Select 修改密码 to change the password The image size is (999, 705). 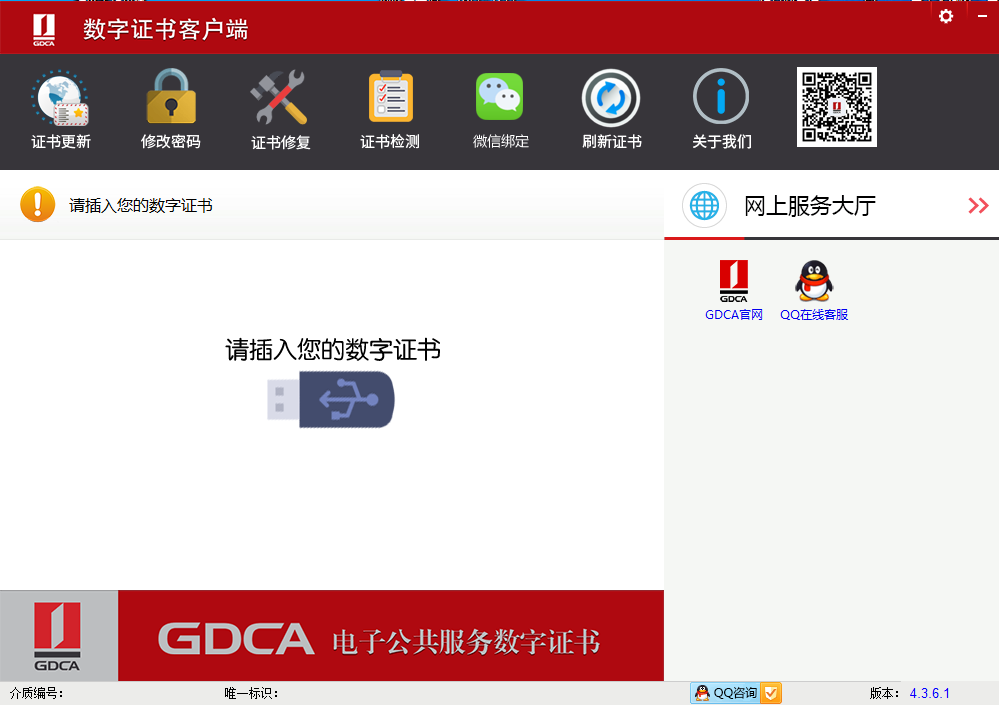coord(170,108)
